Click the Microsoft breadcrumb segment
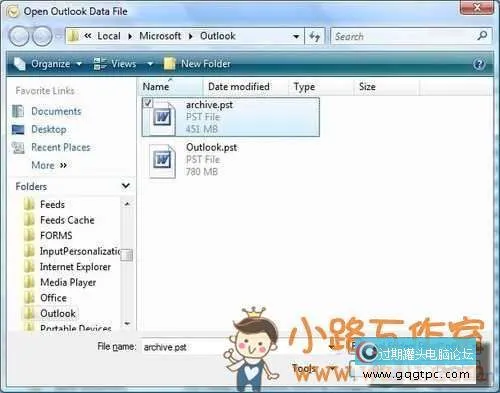500x393 pixels. tap(160, 36)
